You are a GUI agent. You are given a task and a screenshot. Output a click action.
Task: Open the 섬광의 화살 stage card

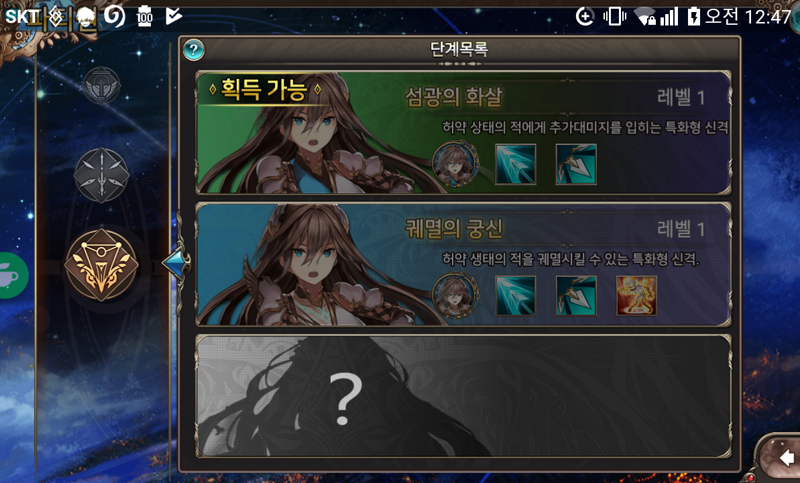[x=463, y=133]
